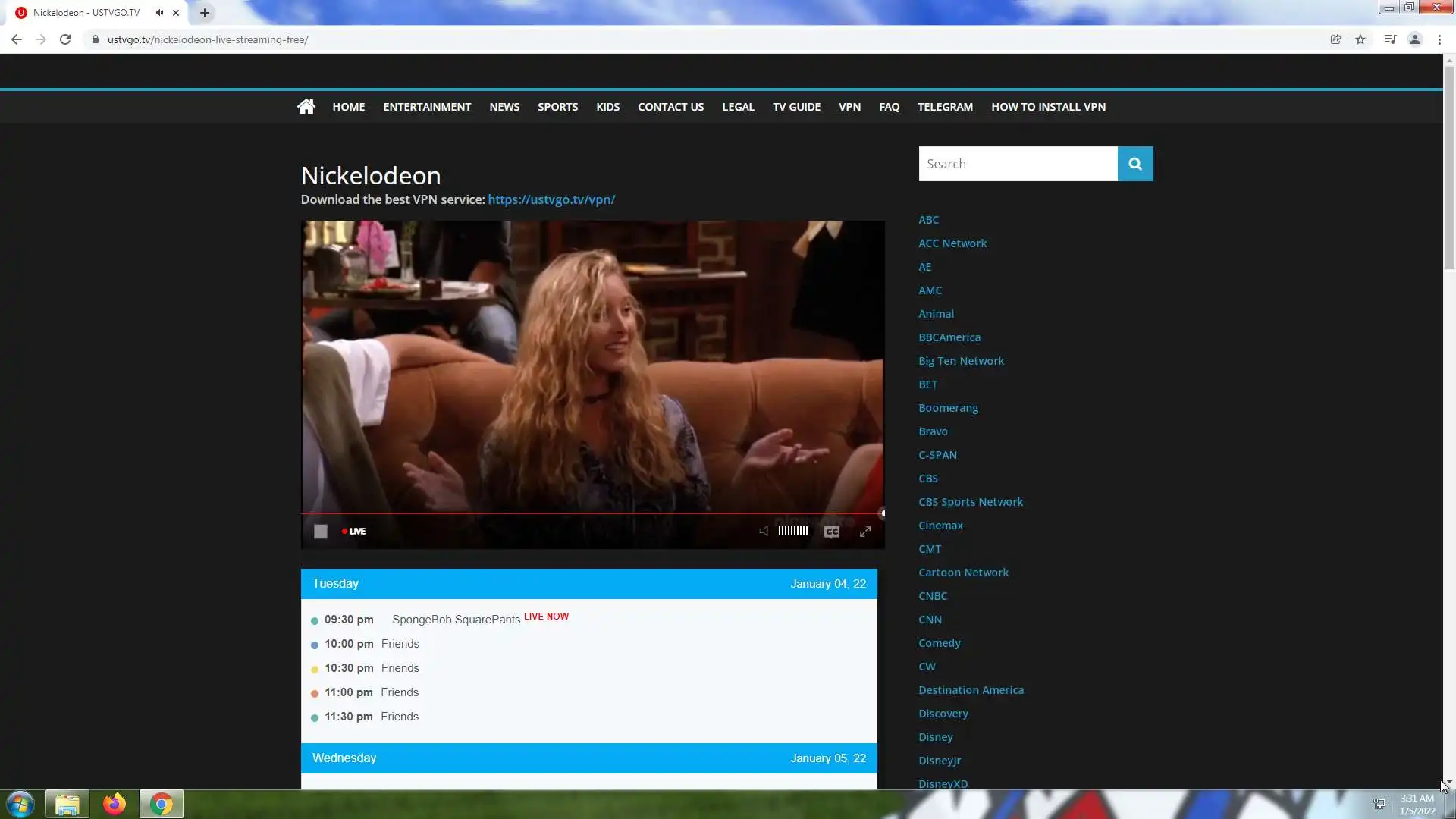Click the home icon in navigation bar
The image size is (1456, 819).
[x=306, y=107]
